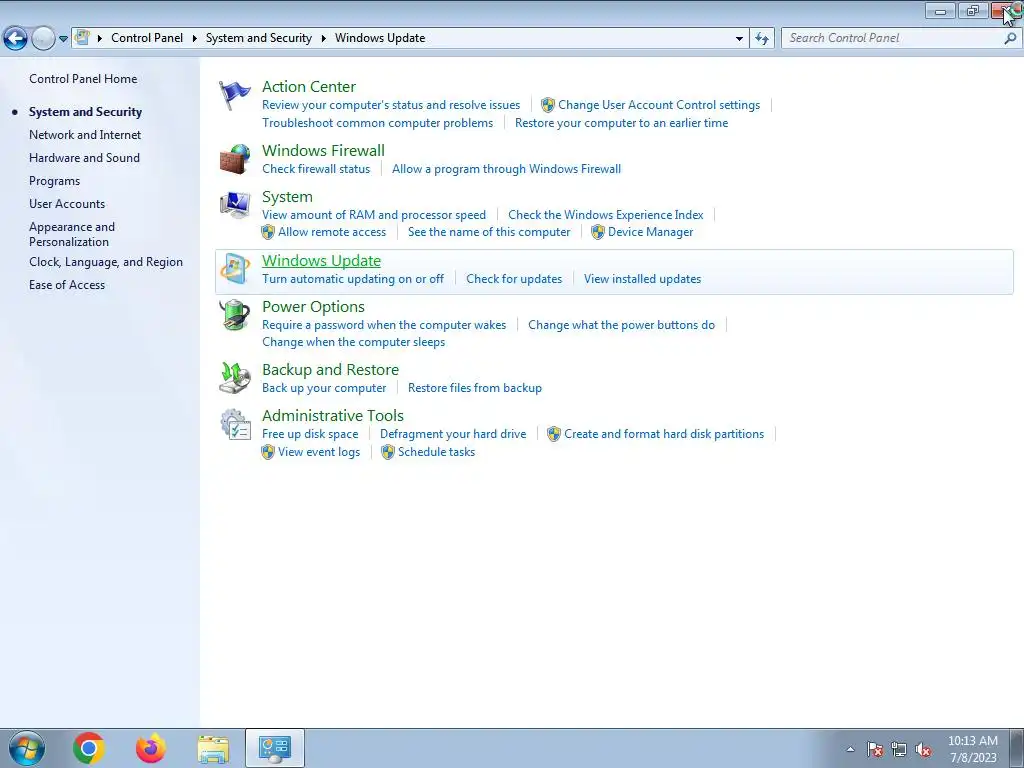Click Allow remote access
Image resolution: width=1024 pixels, height=768 pixels.
[x=332, y=232]
